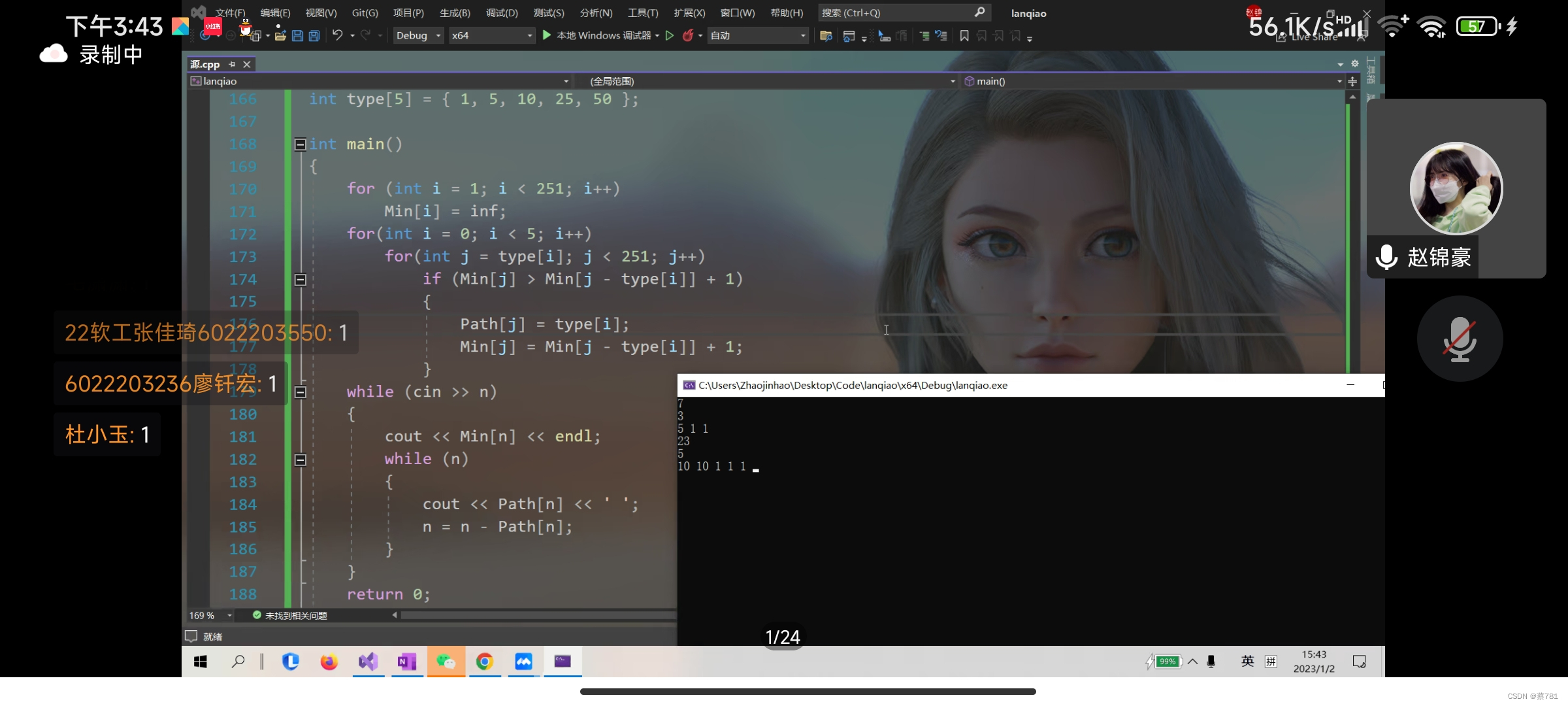The image size is (1568, 706).
Task: Click the Undo arrow icon
Action: (x=337, y=35)
